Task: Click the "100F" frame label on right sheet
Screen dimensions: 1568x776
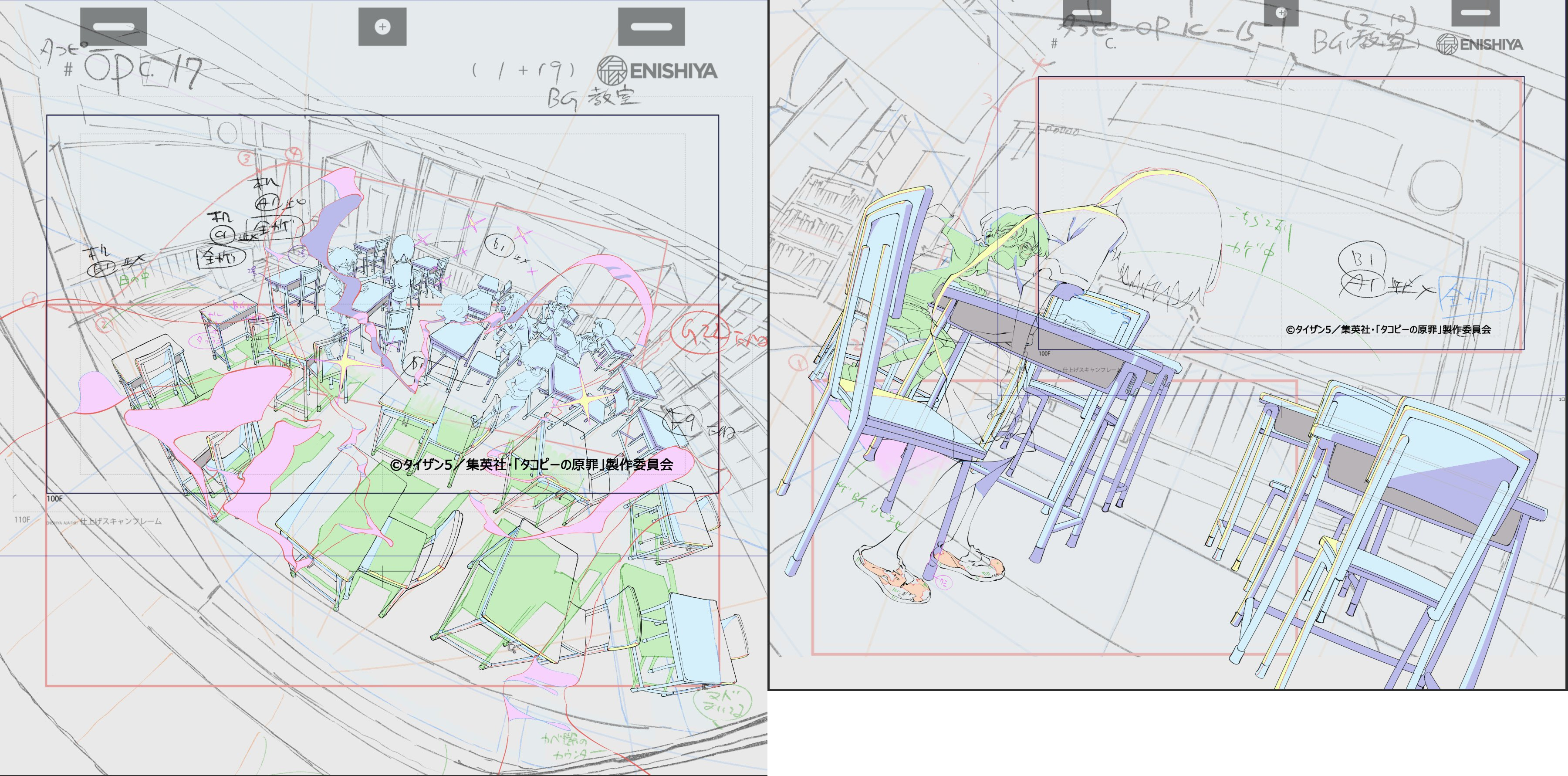Action: [x=1044, y=354]
